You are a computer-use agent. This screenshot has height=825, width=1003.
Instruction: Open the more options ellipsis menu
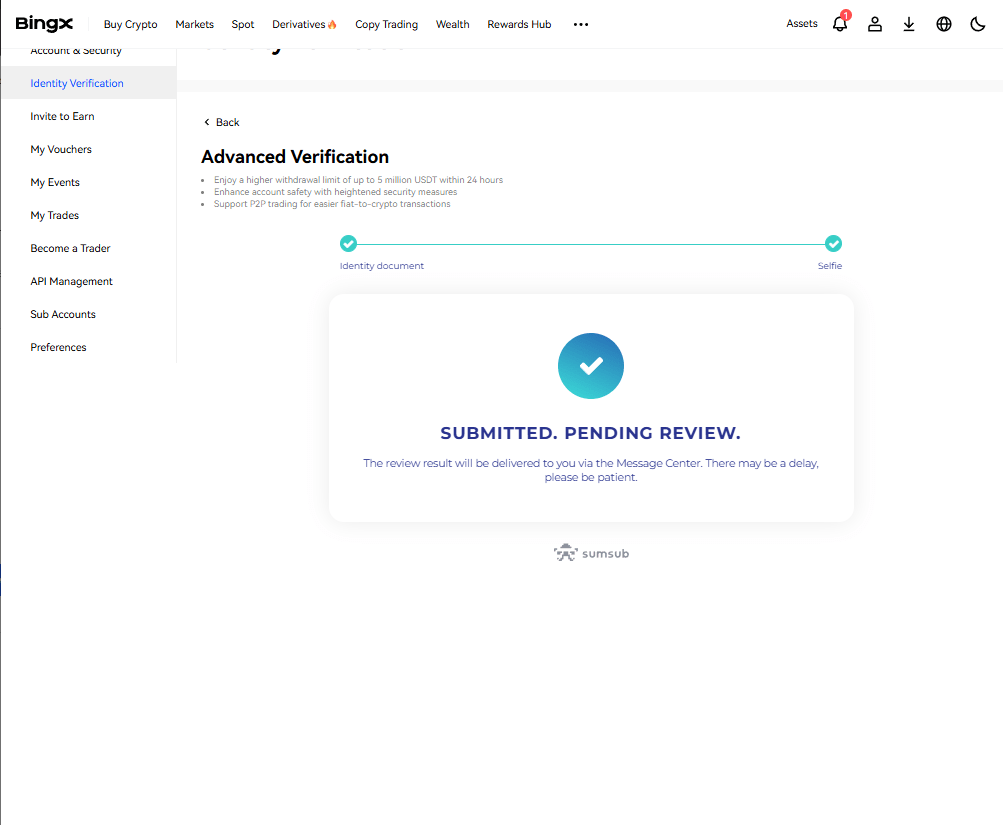tap(581, 24)
